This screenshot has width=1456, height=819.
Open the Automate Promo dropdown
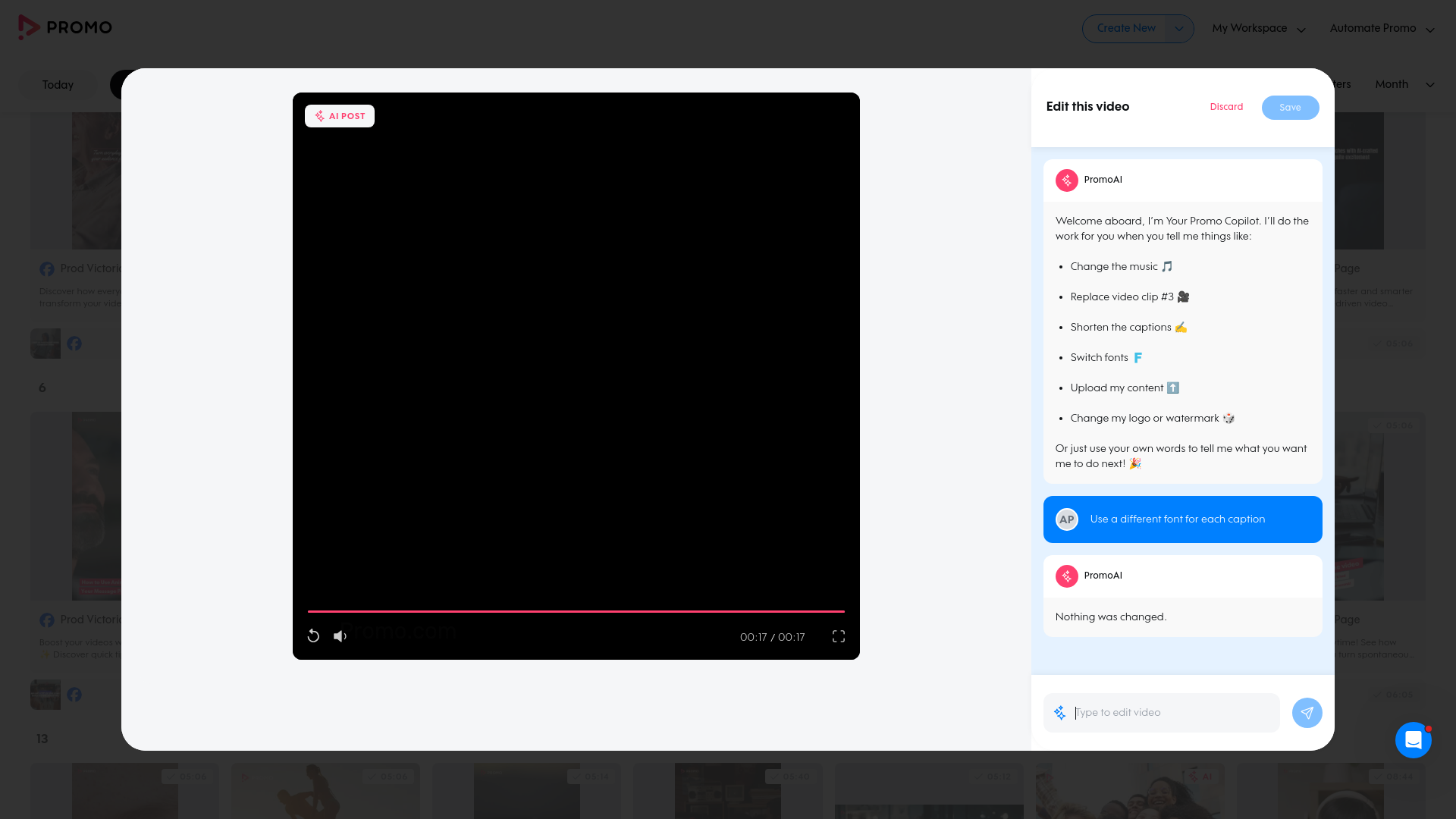coord(1382,29)
